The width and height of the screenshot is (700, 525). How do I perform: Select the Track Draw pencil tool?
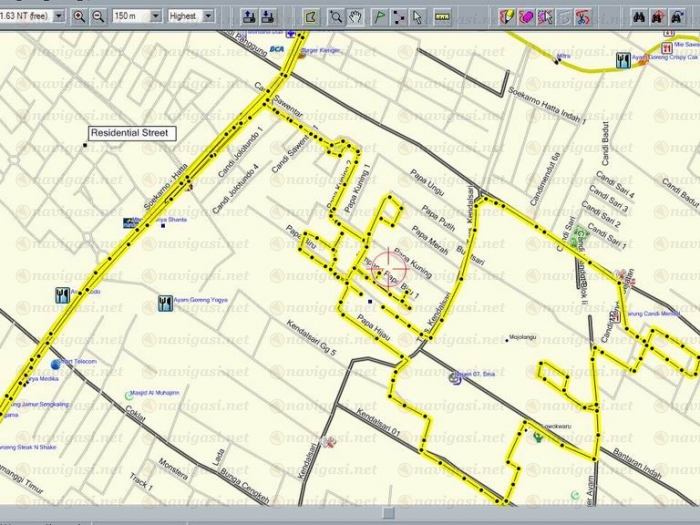point(507,16)
